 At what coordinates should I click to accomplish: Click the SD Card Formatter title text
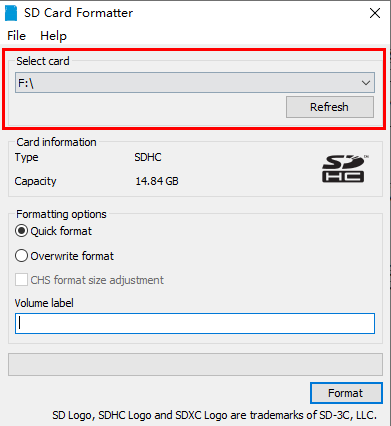78,13
